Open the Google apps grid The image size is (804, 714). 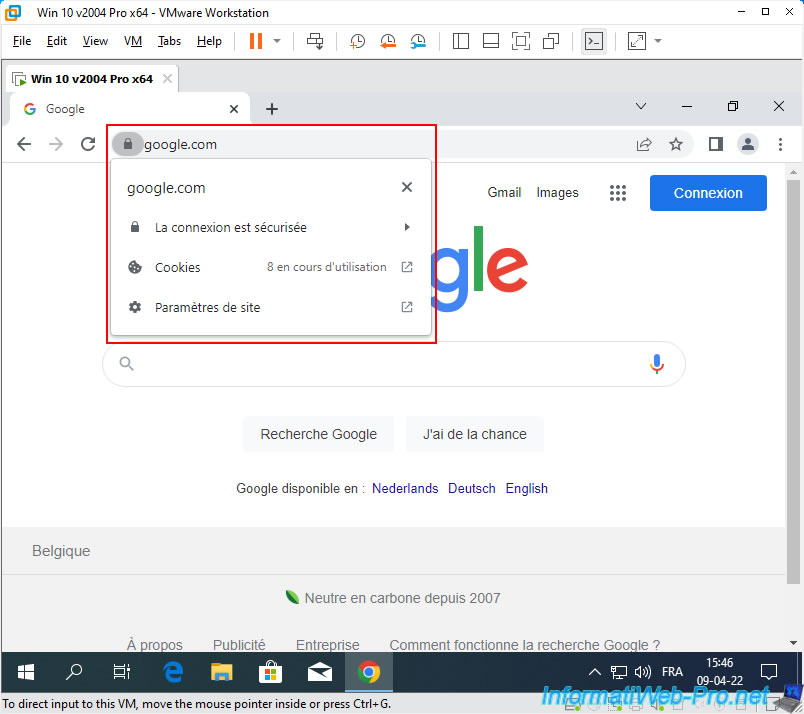(x=618, y=193)
